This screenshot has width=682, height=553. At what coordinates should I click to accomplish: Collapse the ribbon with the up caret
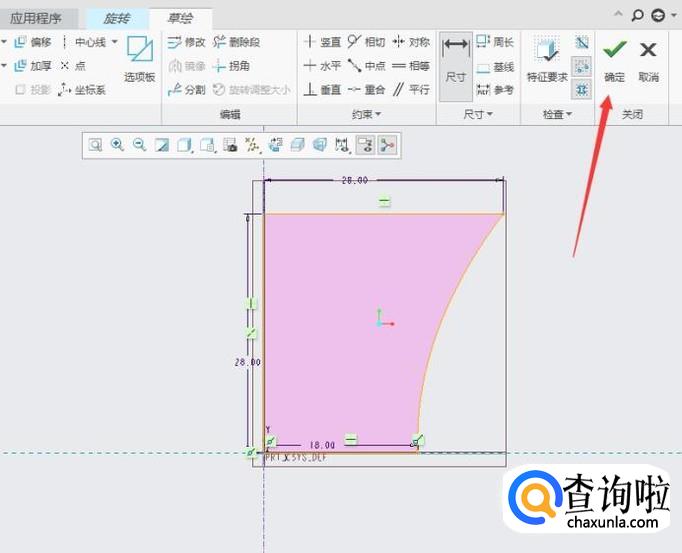click(618, 15)
